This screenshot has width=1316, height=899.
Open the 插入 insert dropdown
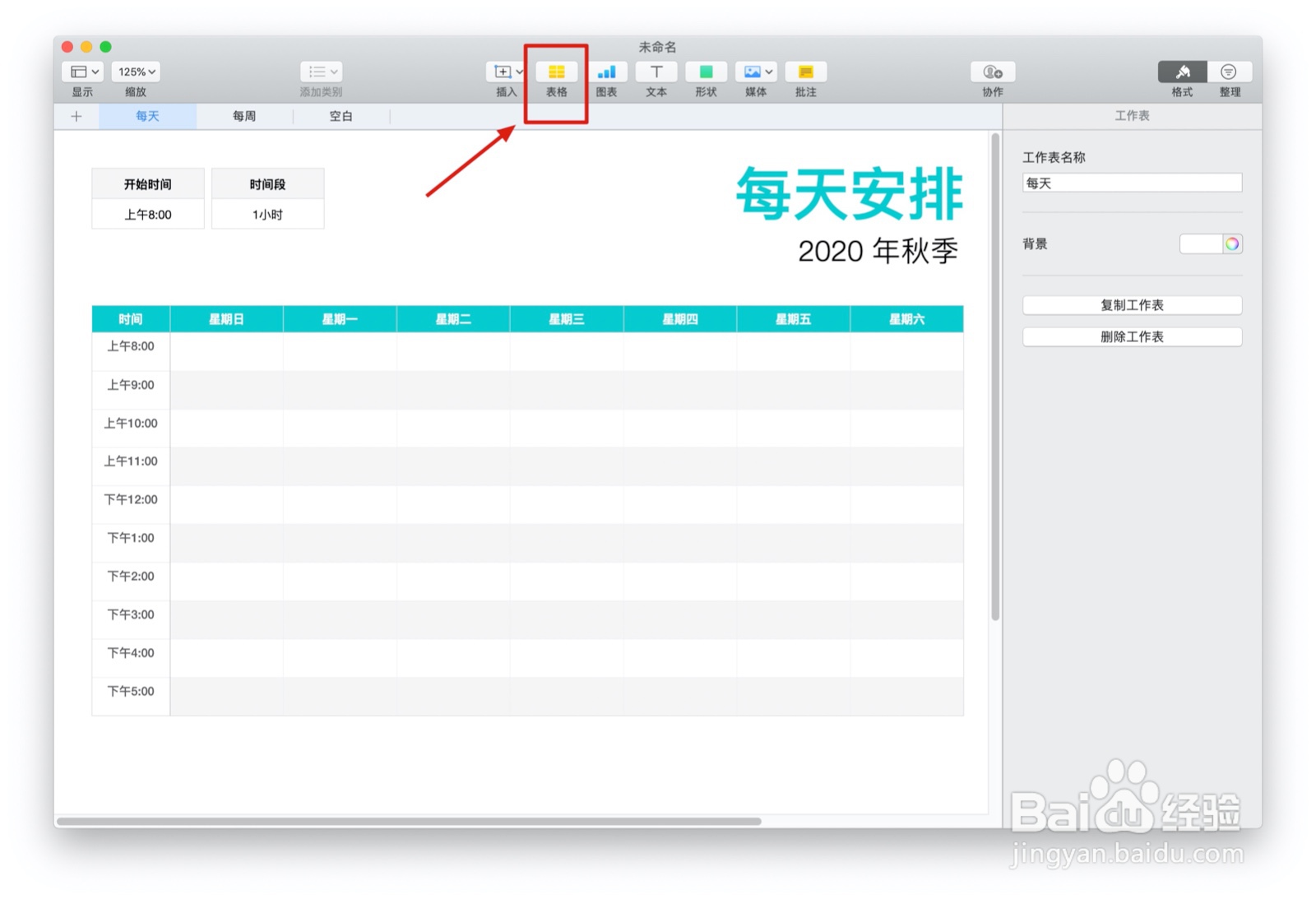point(505,72)
